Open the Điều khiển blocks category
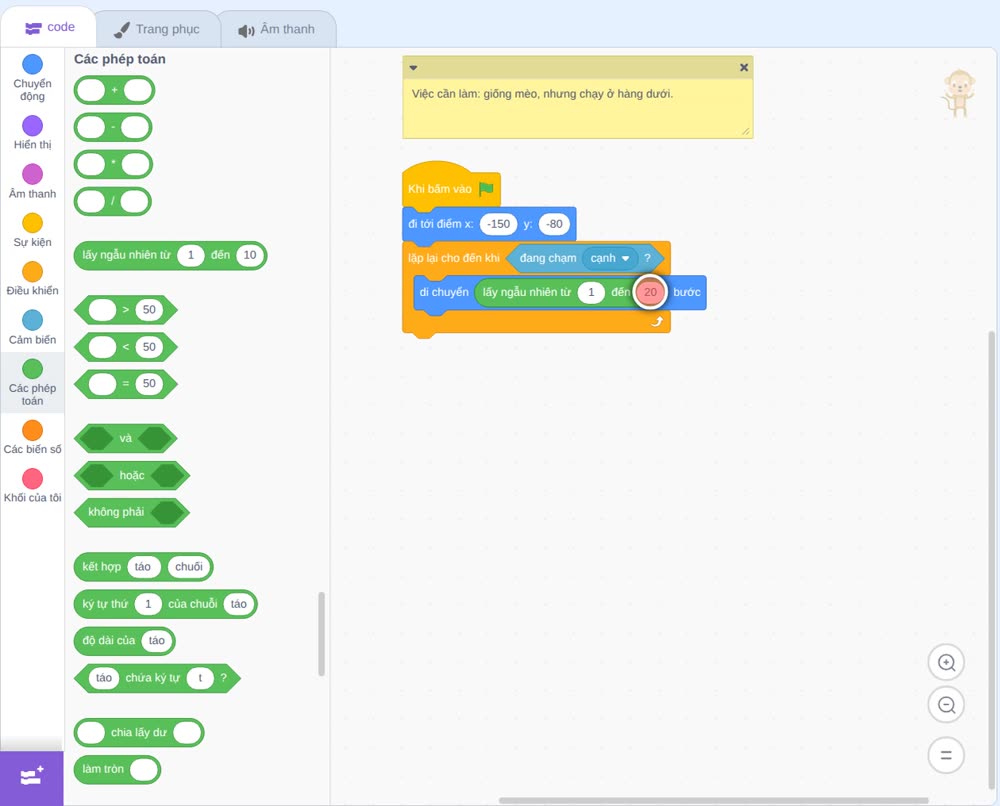This screenshot has height=806, width=1000. click(x=32, y=279)
